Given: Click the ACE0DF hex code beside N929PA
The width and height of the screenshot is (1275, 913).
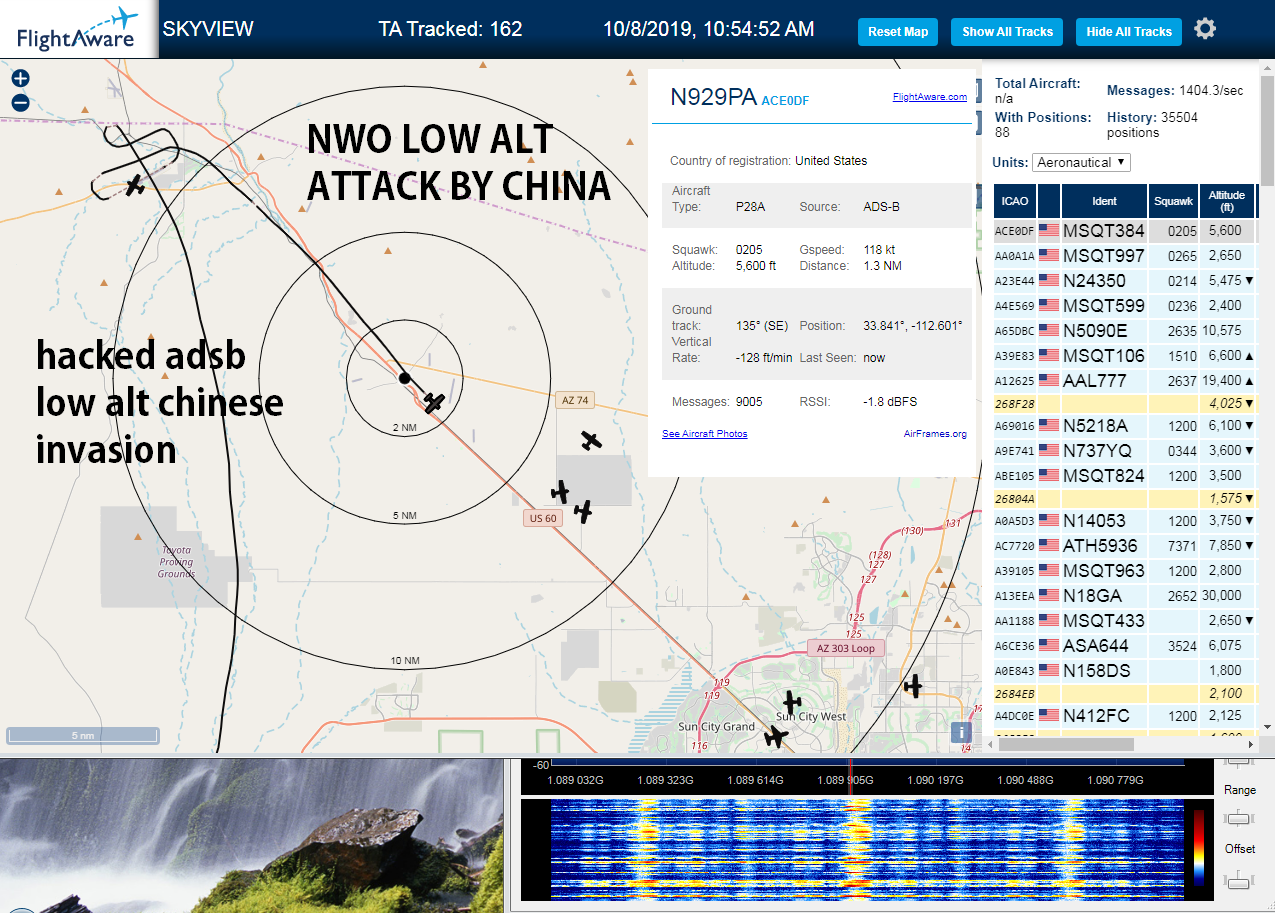Looking at the screenshot, I should [785, 100].
